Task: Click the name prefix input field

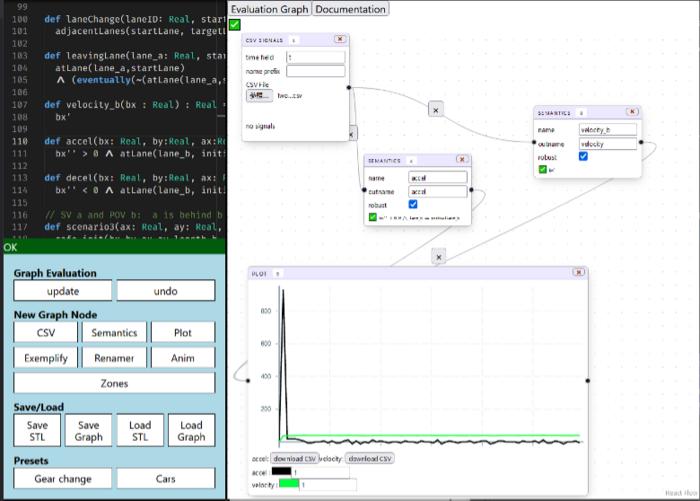Action: tap(315, 71)
